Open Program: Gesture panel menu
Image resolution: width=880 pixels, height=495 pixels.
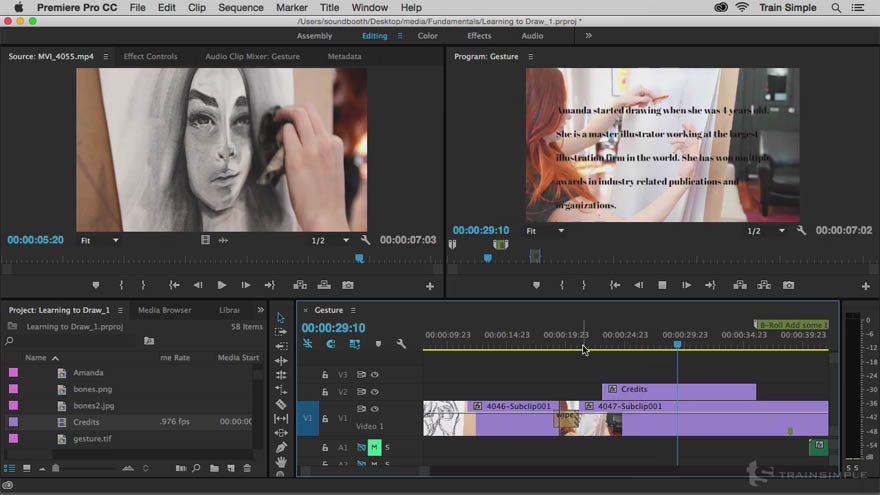coord(530,57)
